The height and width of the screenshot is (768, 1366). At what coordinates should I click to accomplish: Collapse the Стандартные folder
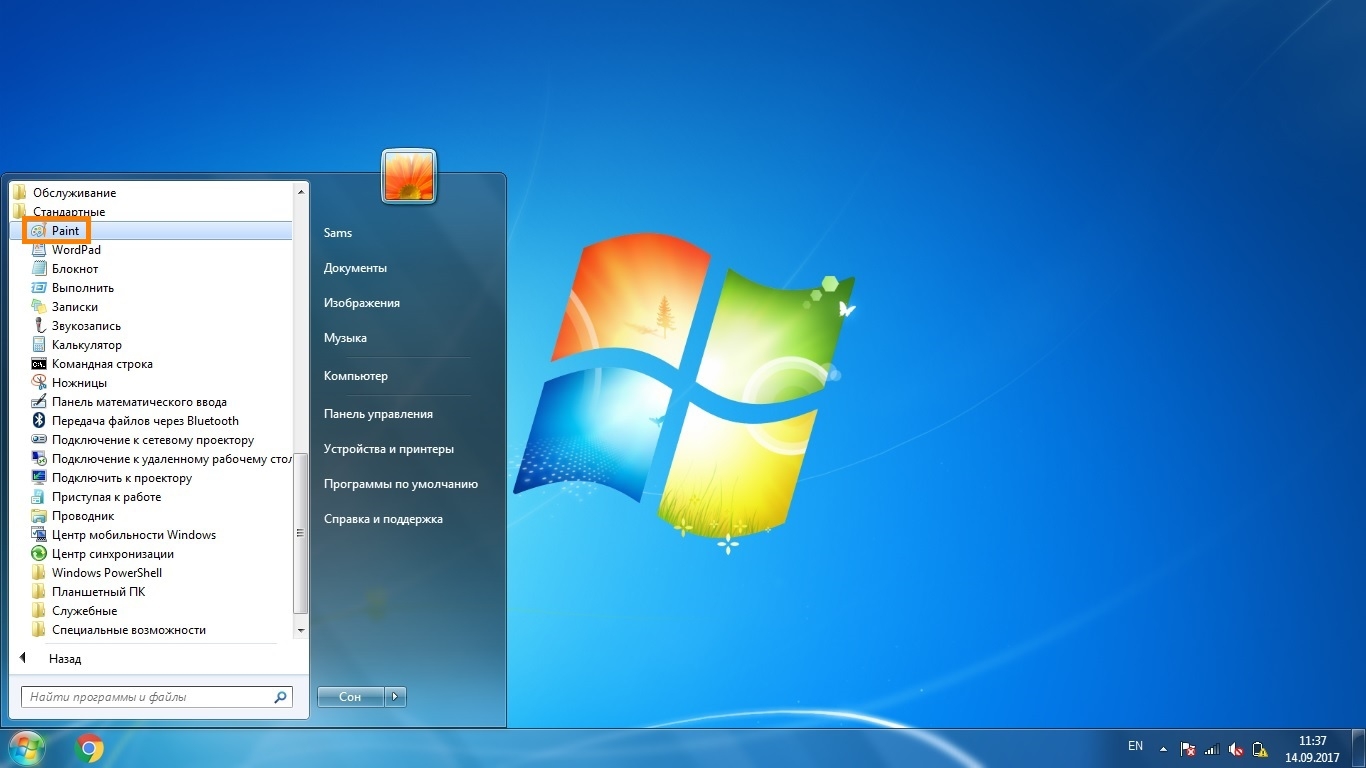[x=68, y=212]
